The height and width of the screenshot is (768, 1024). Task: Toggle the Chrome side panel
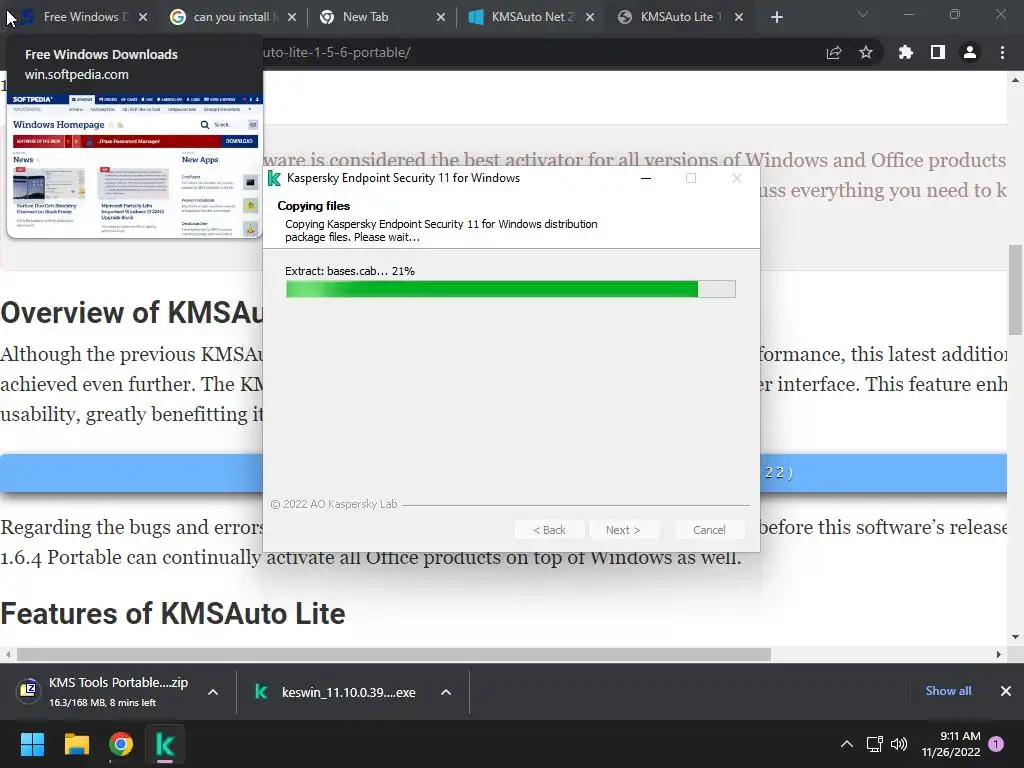click(x=938, y=52)
